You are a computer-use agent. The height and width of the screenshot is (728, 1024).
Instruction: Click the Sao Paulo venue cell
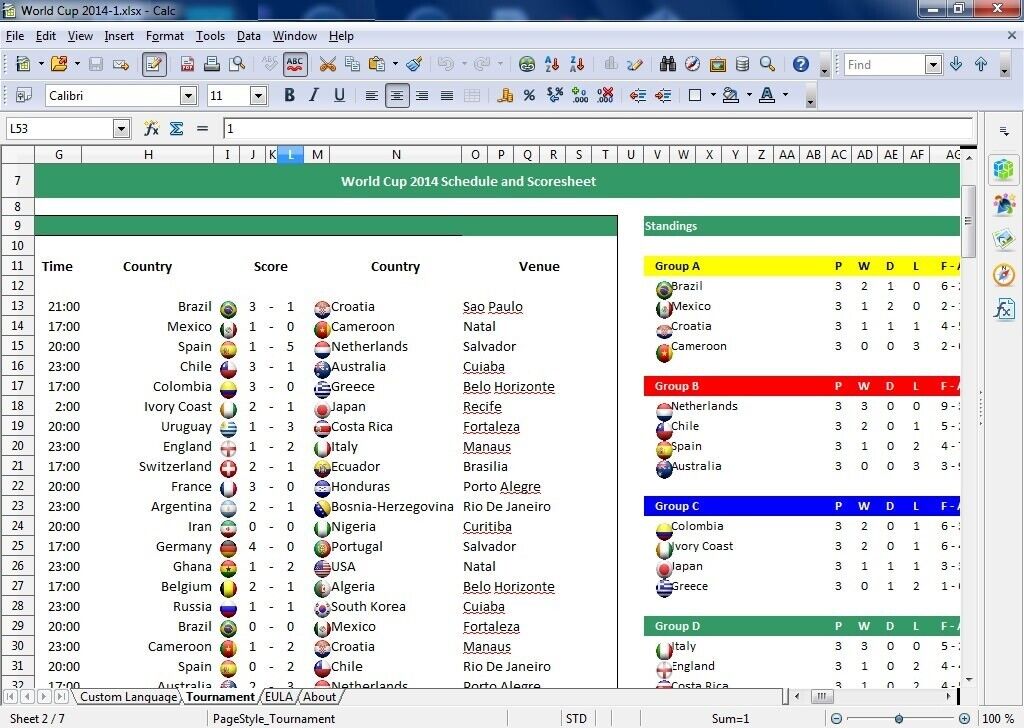pyautogui.click(x=492, y=306)
